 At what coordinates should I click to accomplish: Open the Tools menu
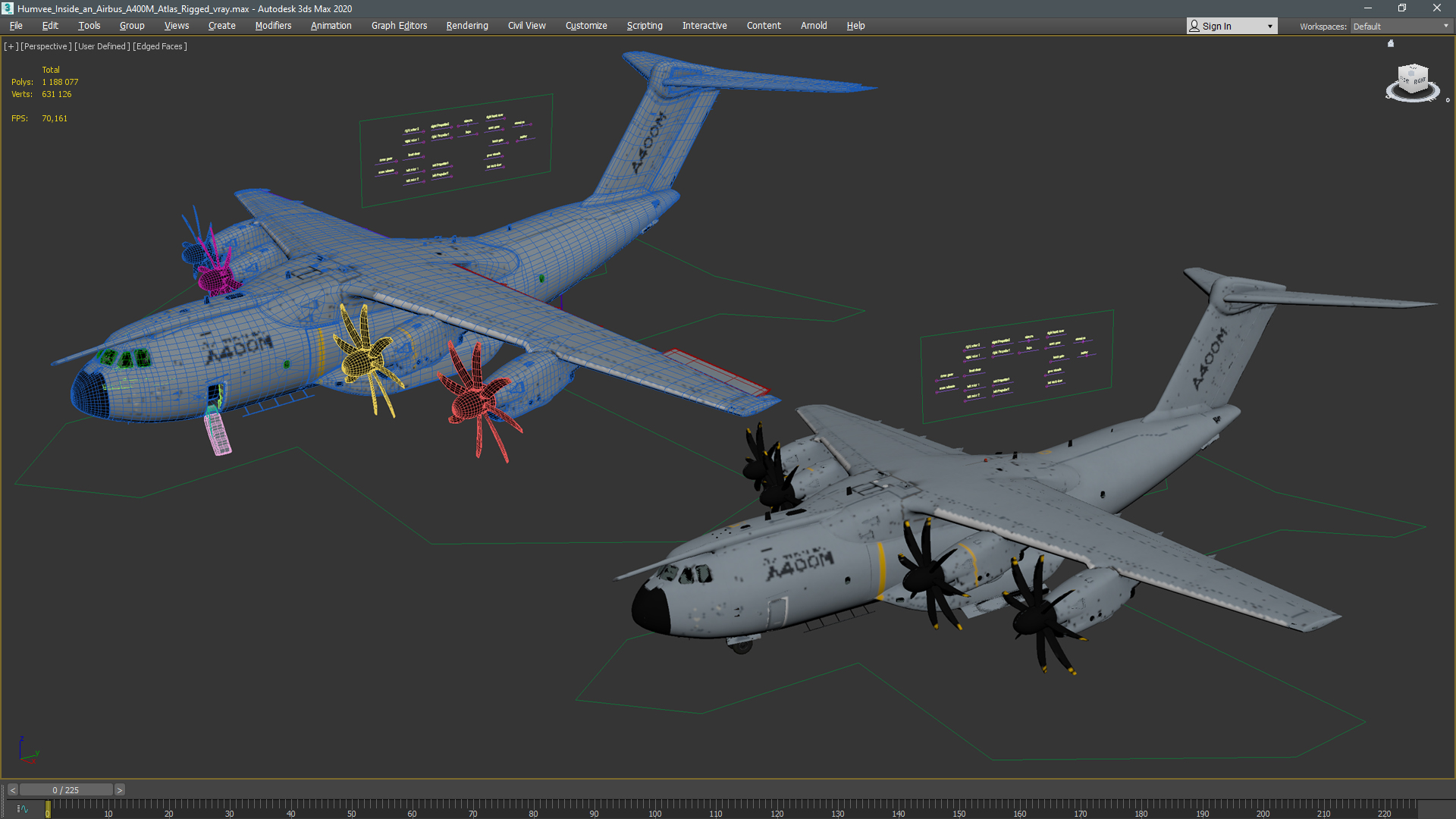point(89,26)
